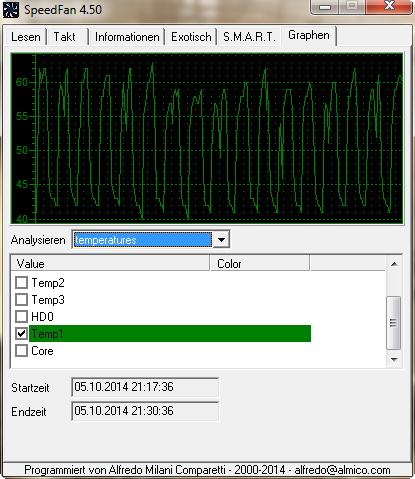Select the HD0 list row text
The width and height of the screenshot is (415, 479).
(42, 316)
